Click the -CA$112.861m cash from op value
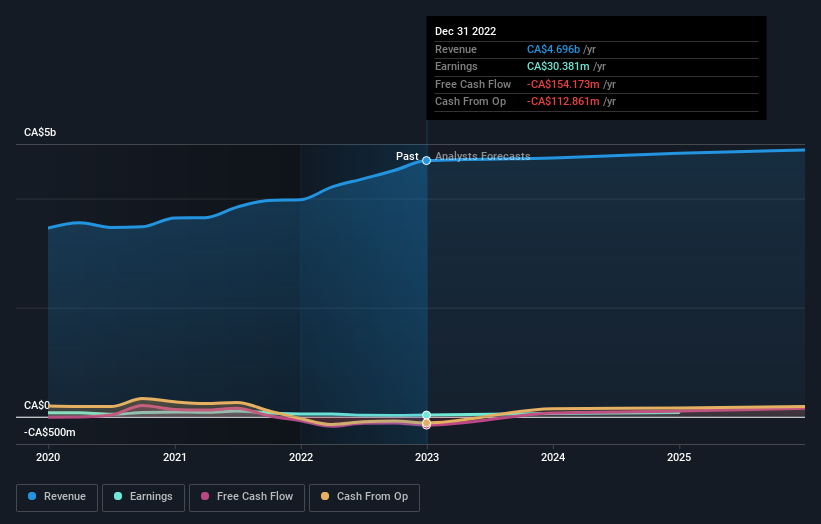Screen dimensions: 821x524 pos(563,102)
